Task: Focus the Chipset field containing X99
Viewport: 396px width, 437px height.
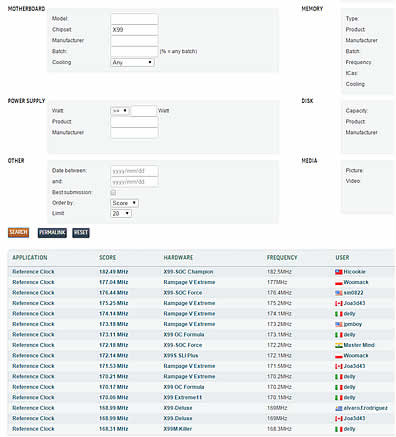Action: click(x=134, y=30)
